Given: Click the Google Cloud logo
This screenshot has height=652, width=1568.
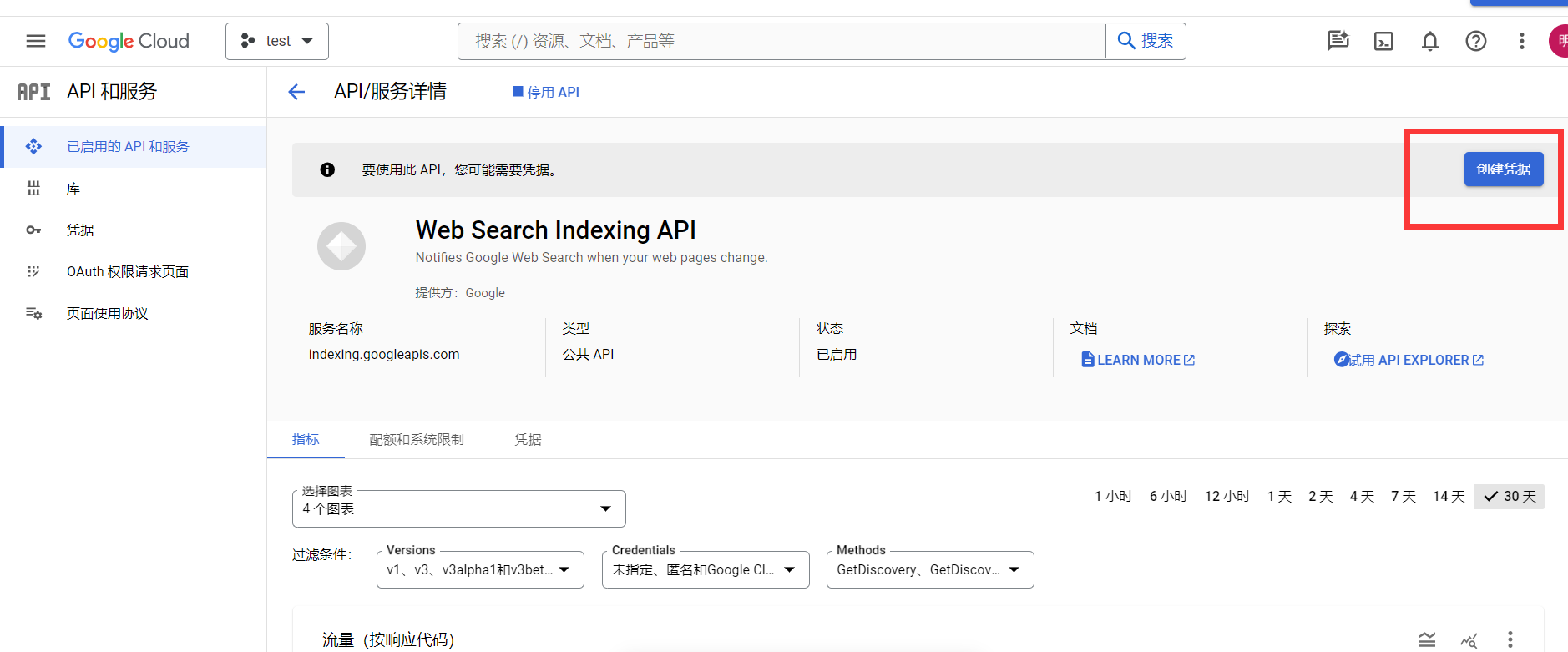Looking at the screenshot, I should [129, 41].
